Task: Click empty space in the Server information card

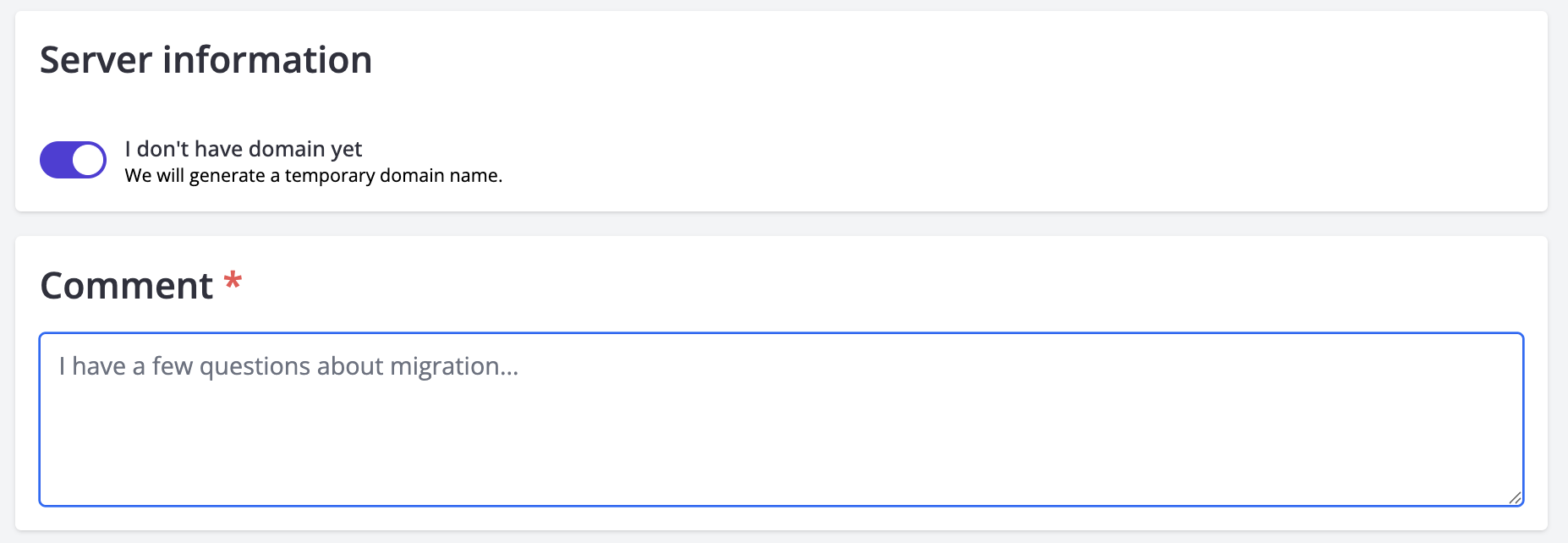Action: pos(1015,110)
